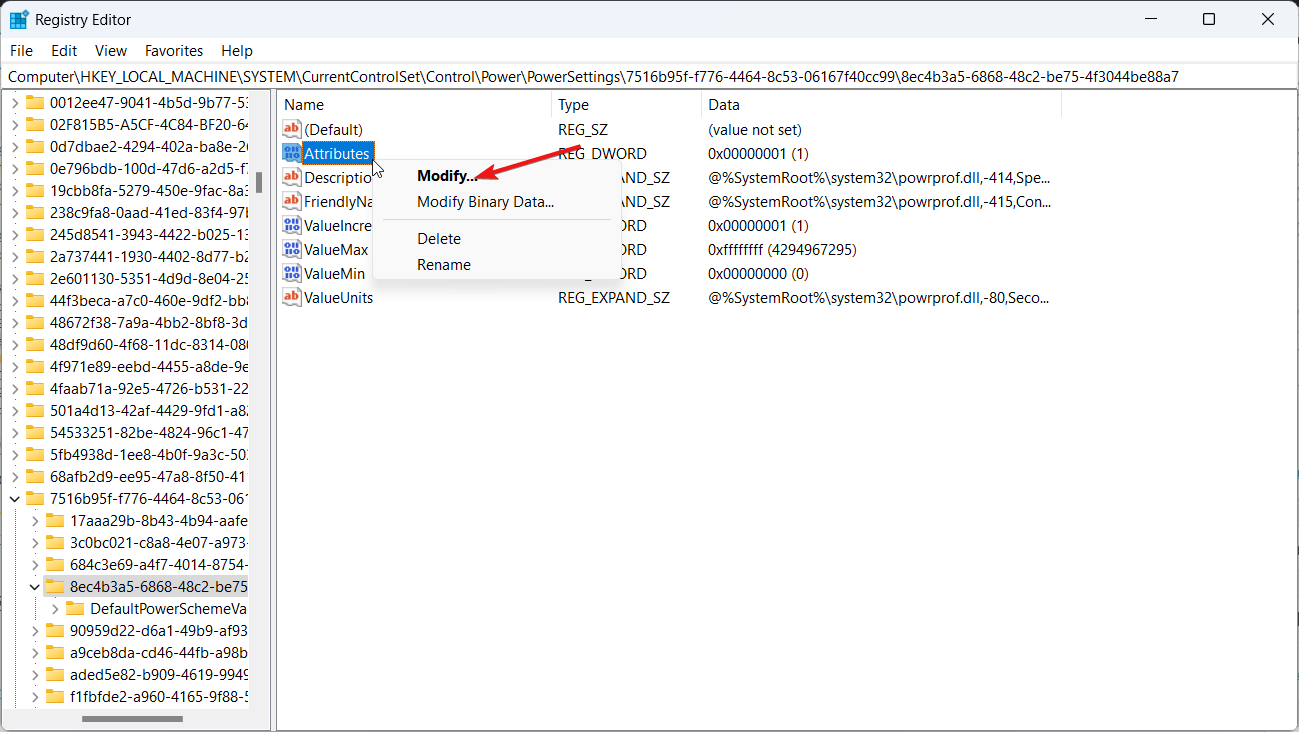Click folder icon of DefaultPowerSchemeValues key
Viewport: 1299px width, 732px height.
click(x=75, y=608)
